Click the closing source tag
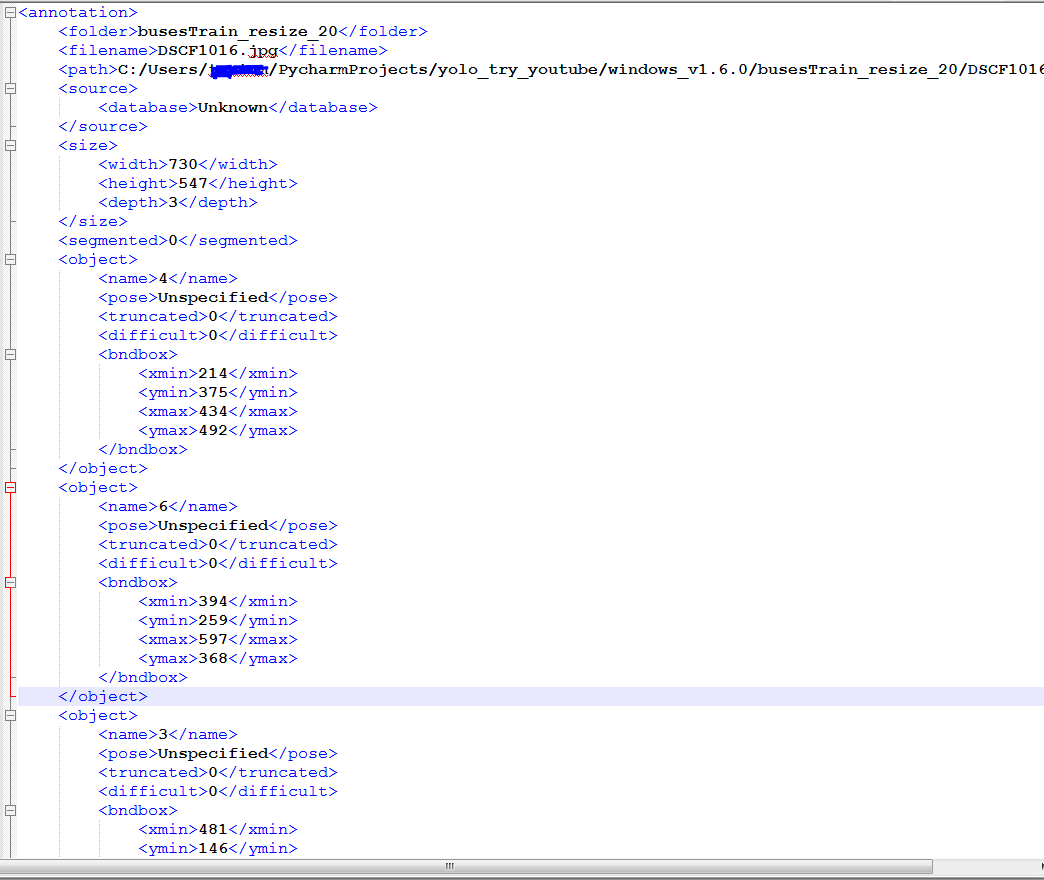1044x880 pixels. tap(103, 126)
